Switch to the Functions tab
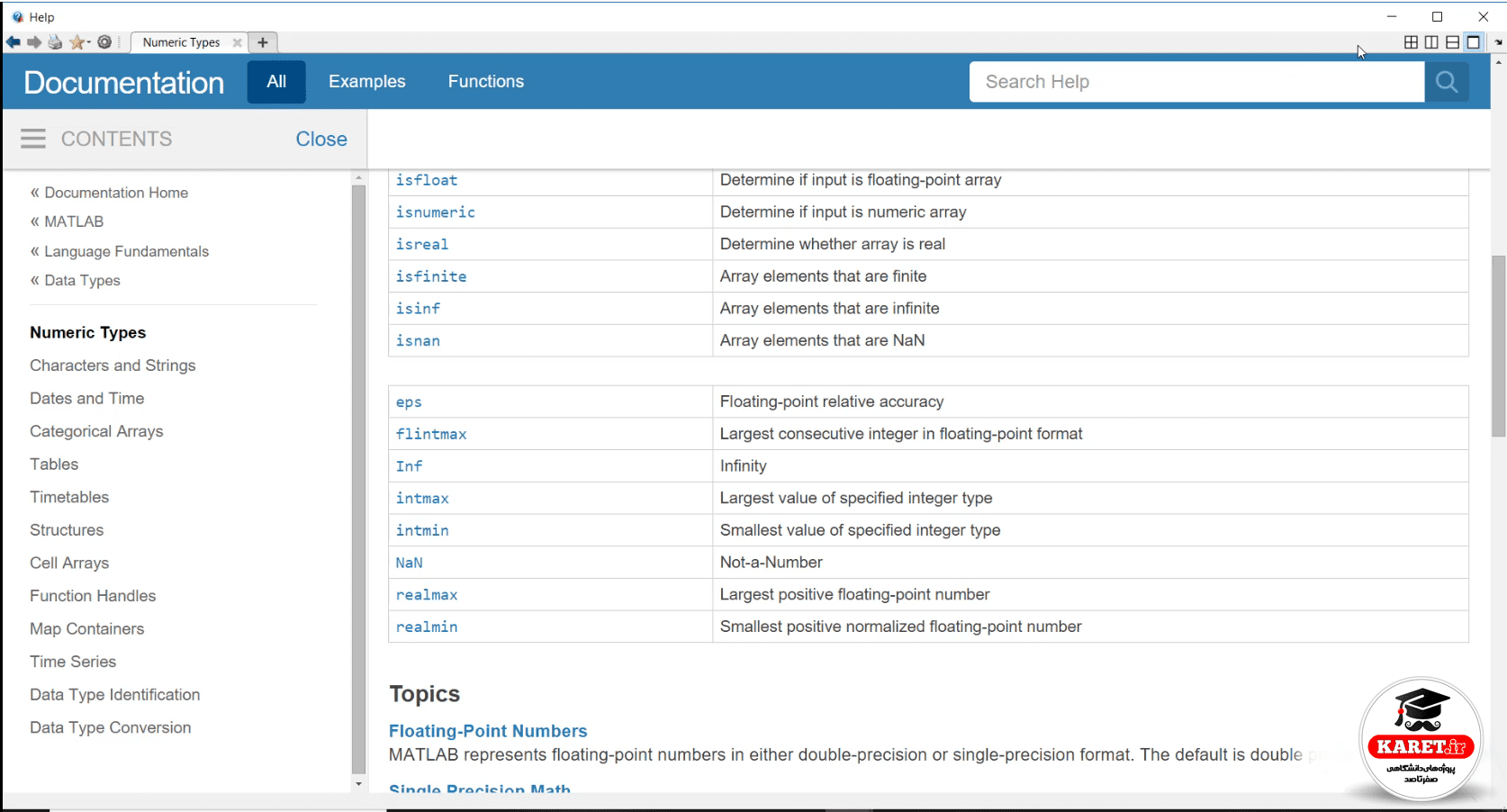The width and height of the screenshot is (1507, 812). point(486,82)
